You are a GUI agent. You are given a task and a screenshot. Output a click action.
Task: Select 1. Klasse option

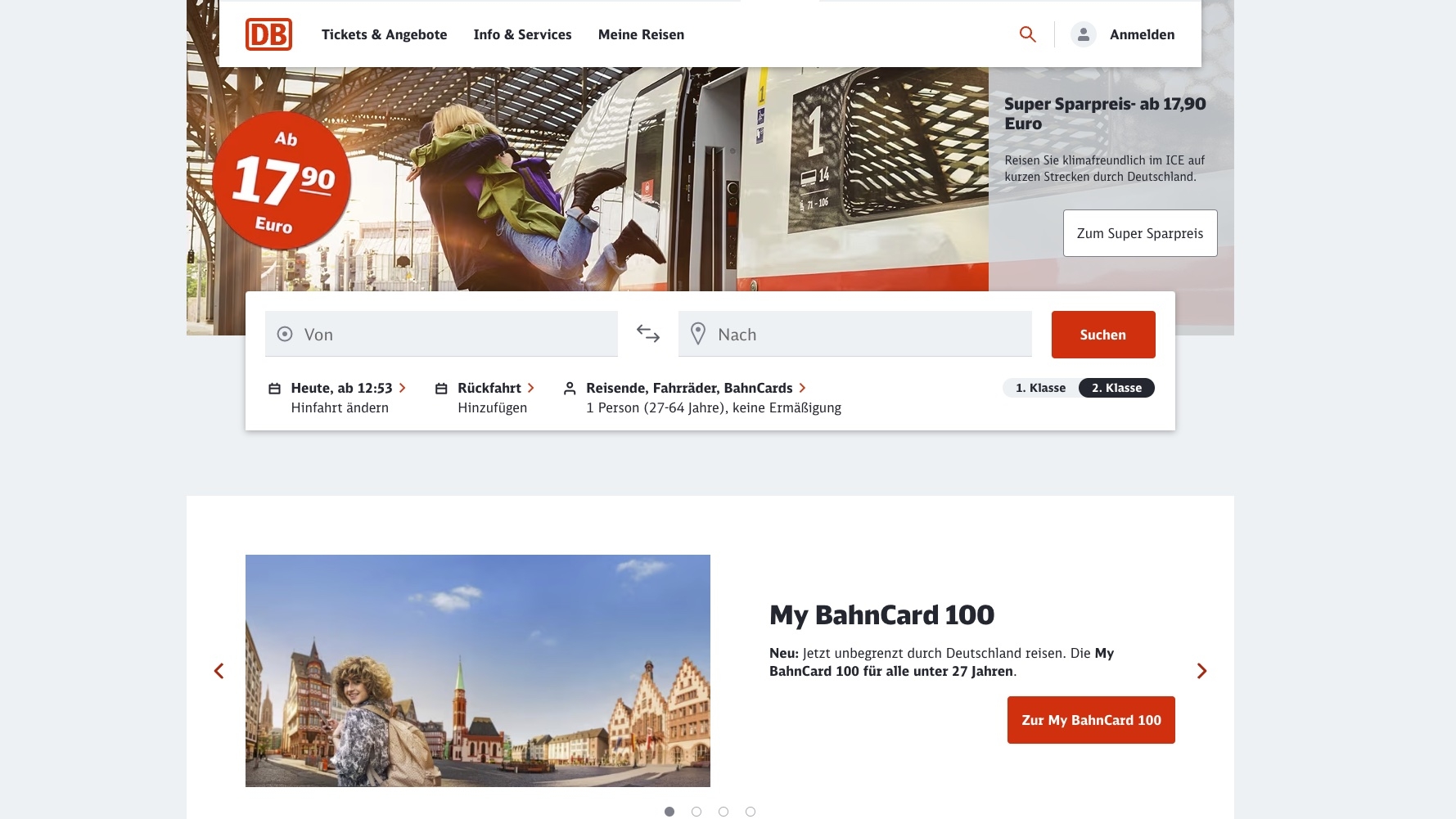point(1040,388)
